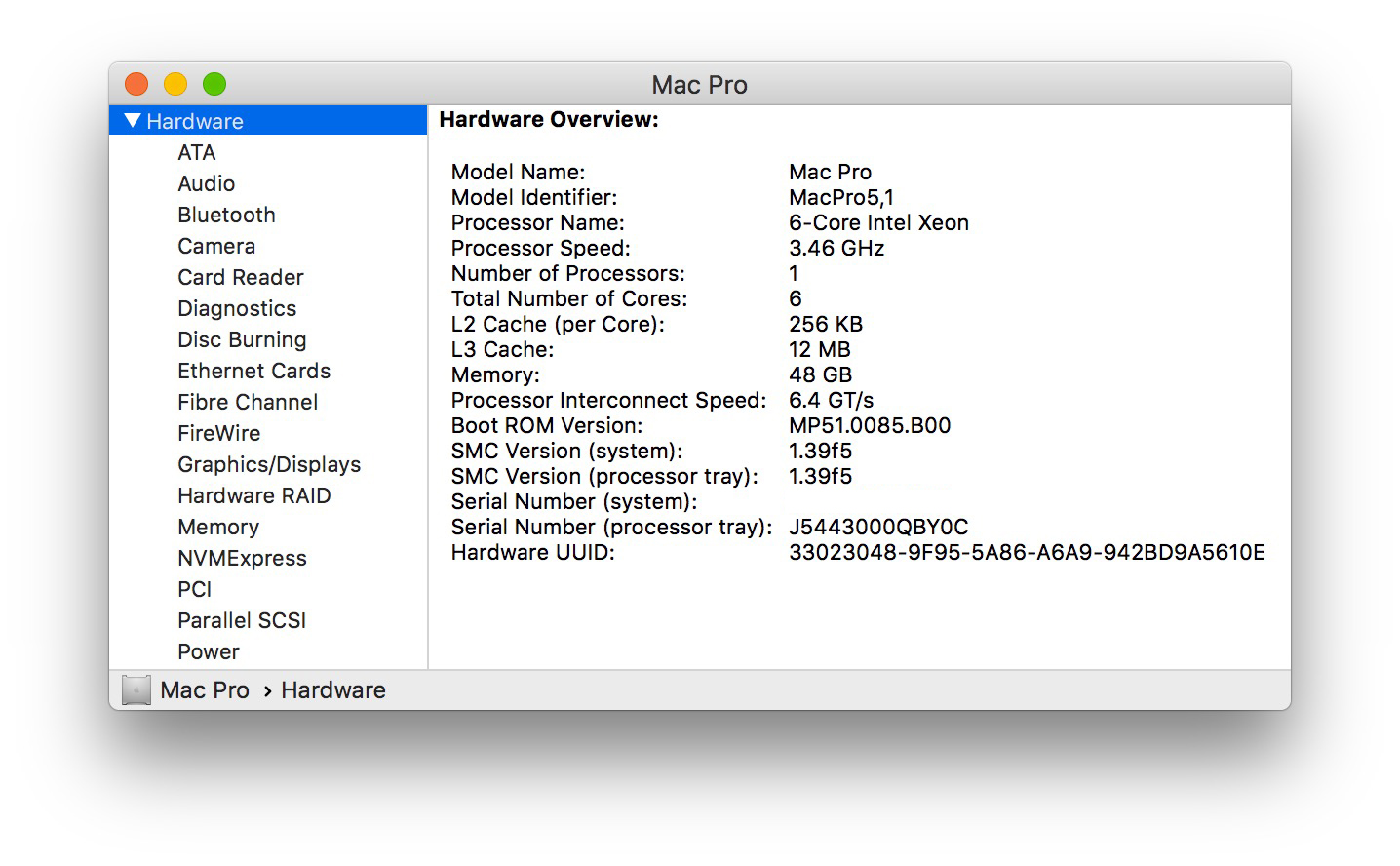The width and height of the screenshot is (1400, 866).
Task: Select Fibre Channel in sidebar
Action: click(x=248, y=402)
